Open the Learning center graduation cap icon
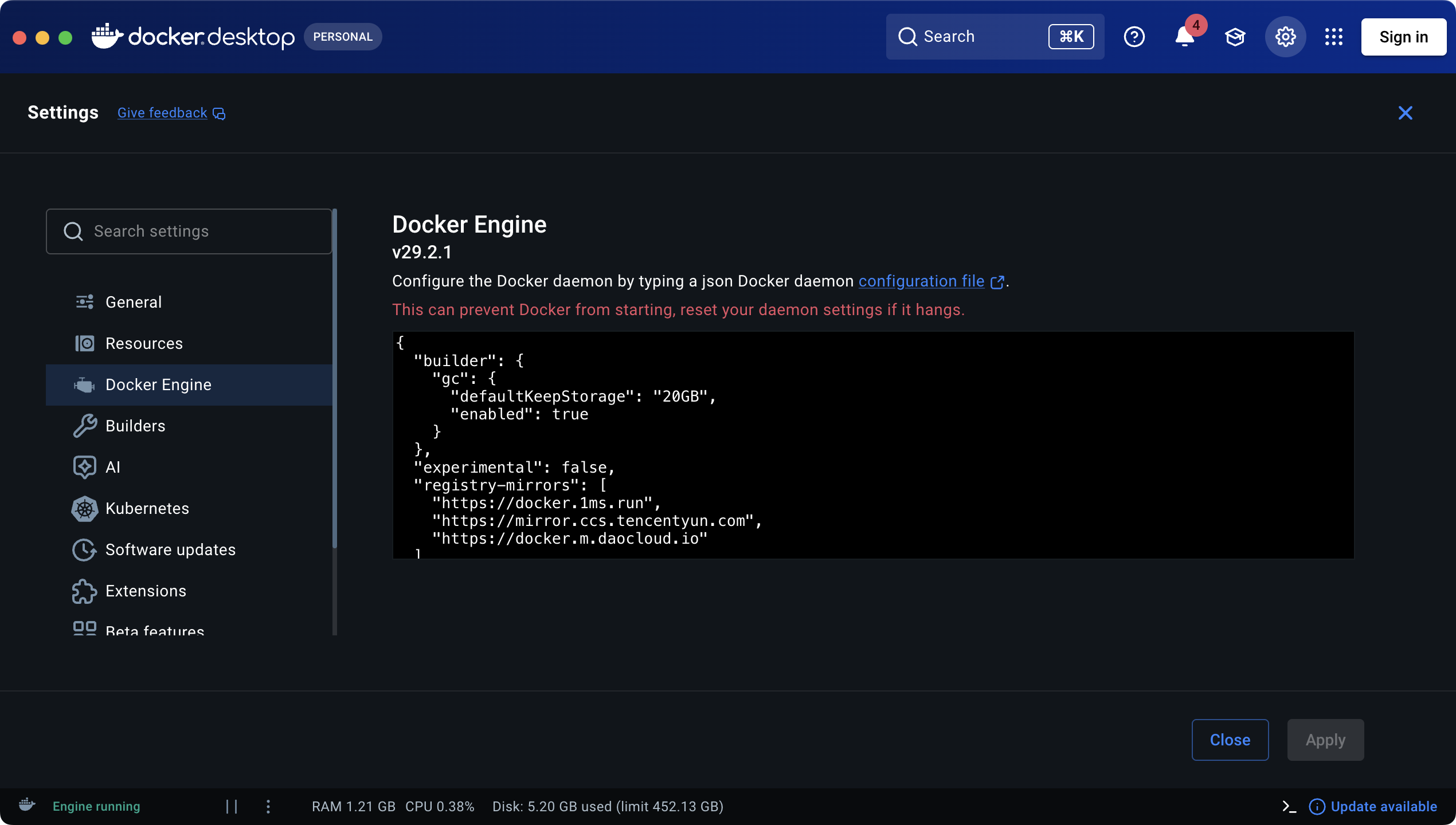The height and width of the screenshot is (825, 1456). (1235, 37)
